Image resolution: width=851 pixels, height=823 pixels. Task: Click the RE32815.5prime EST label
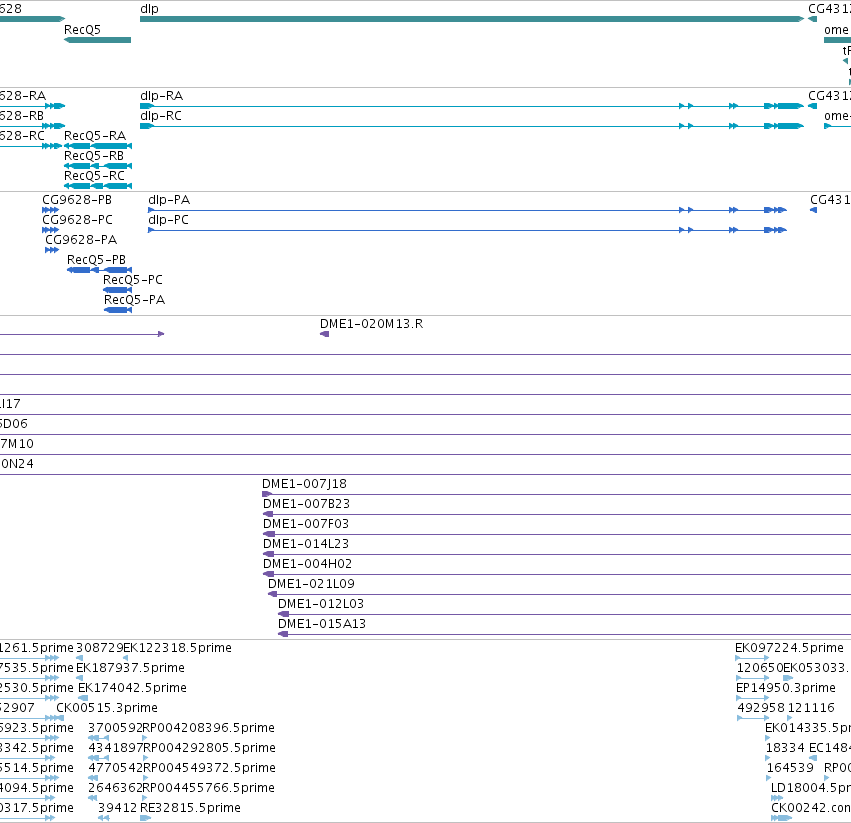pos(190,808)
